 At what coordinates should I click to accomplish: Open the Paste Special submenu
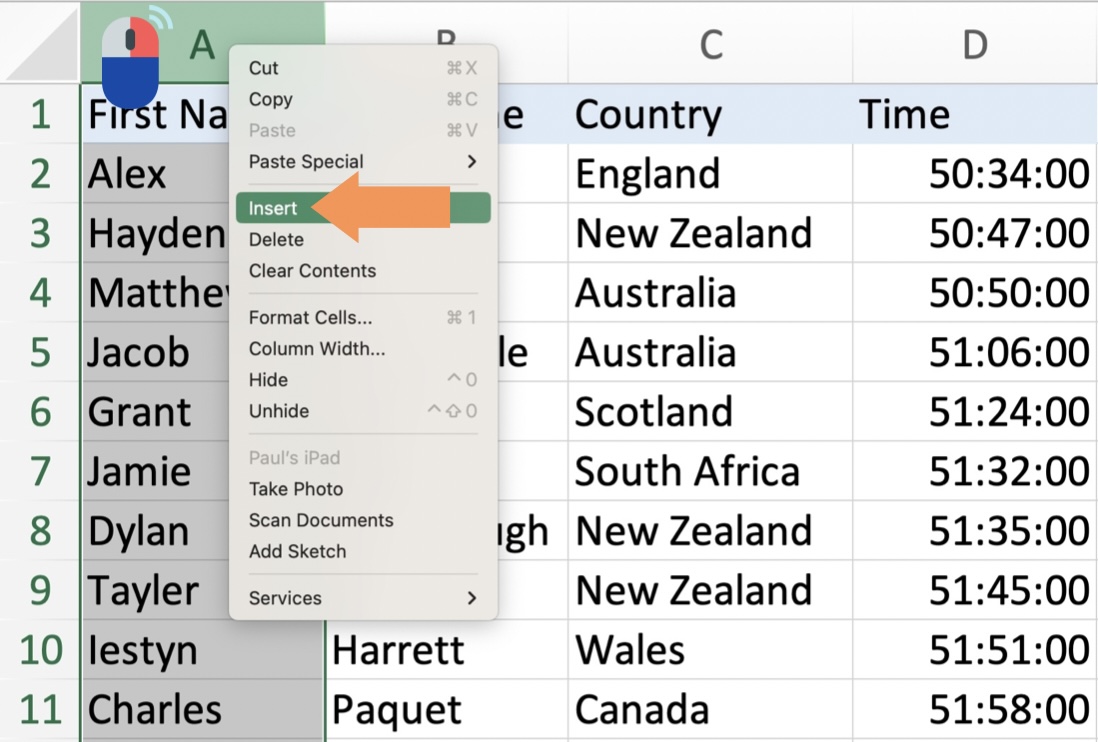[x=363, y=162]
